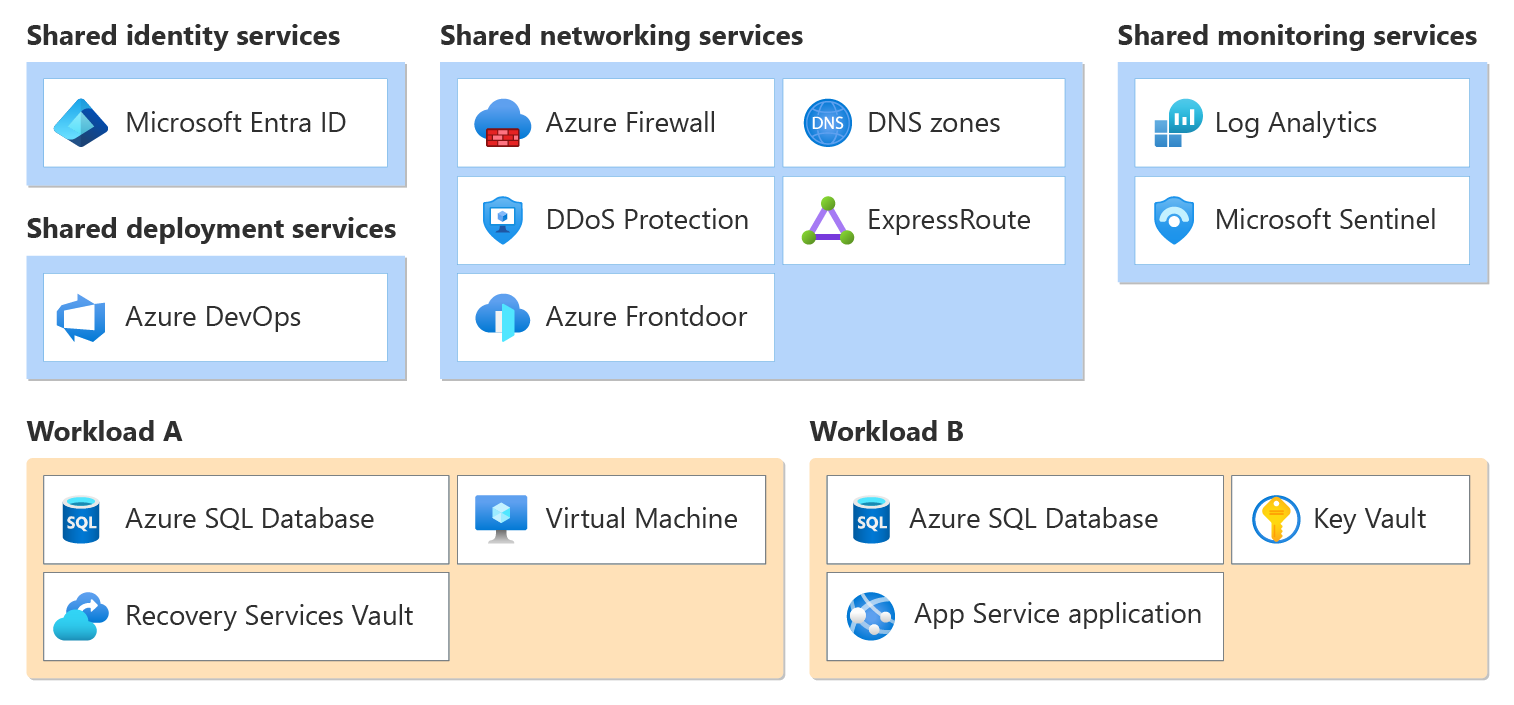Select the 'ExpressRoute' label

pyautogui.click(x=949, y=221)
